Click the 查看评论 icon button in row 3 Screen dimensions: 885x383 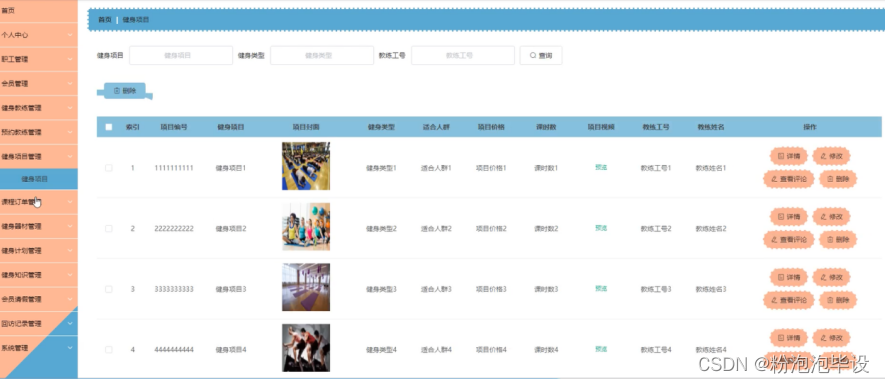tap(774, 301)
